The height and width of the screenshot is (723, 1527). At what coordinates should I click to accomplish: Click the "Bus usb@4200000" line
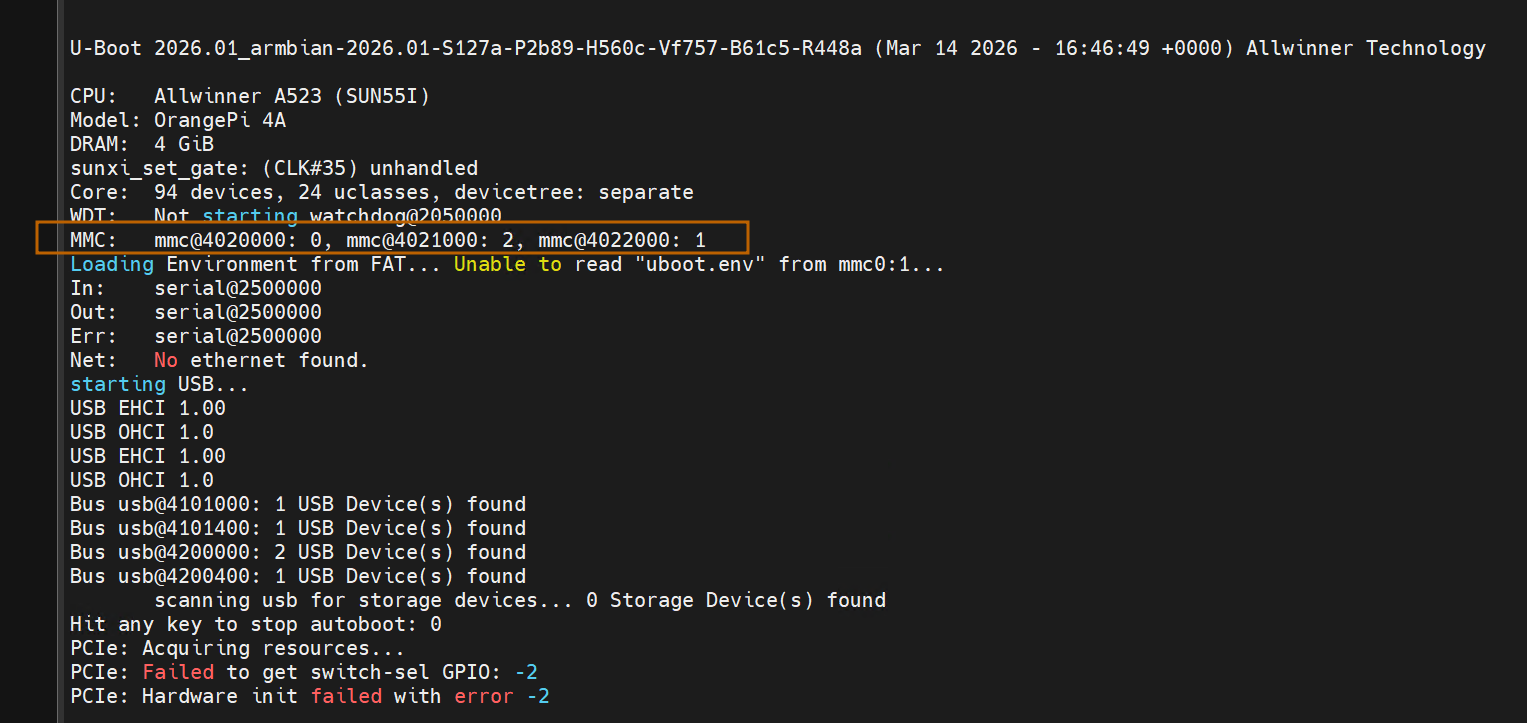pyautogui.click(x=297, y=552)
